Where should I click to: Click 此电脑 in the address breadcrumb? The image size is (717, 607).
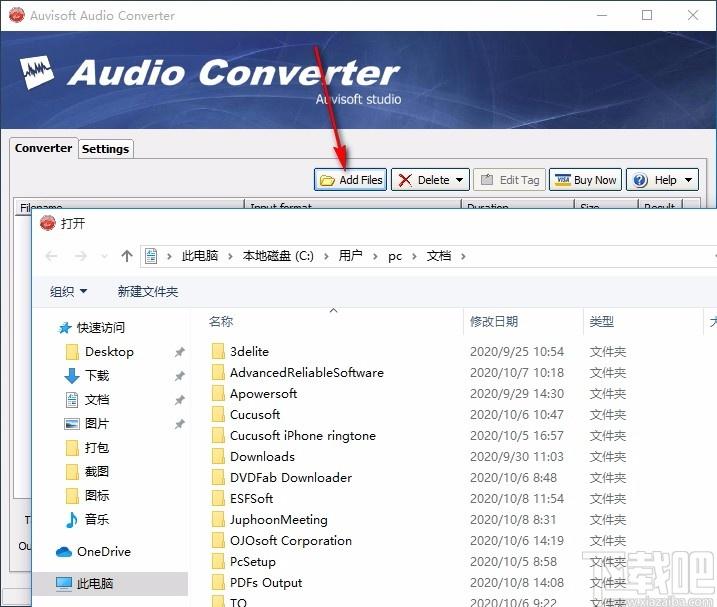tap(200, 256)
